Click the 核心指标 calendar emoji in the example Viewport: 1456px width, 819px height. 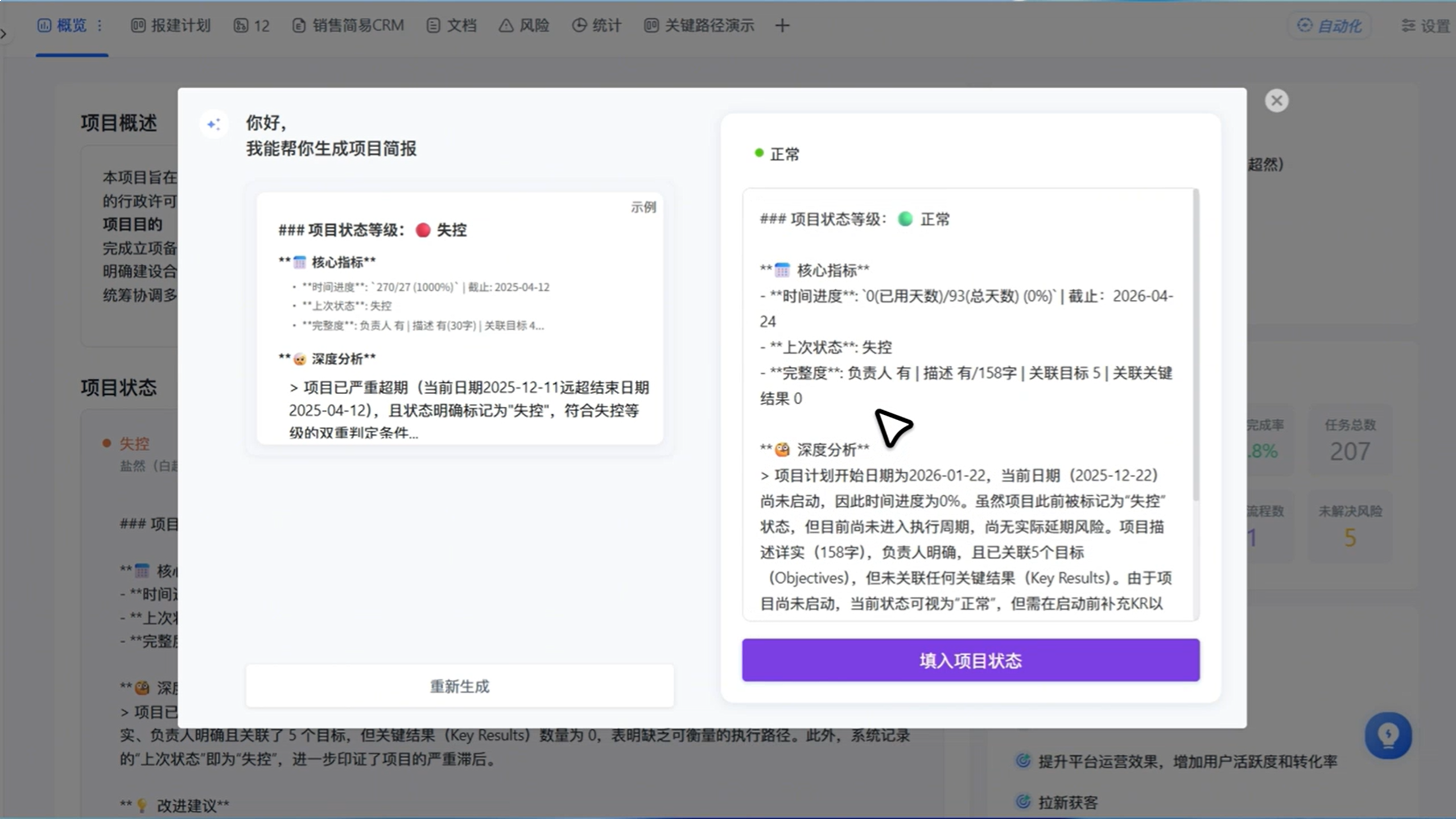point(299,262)
